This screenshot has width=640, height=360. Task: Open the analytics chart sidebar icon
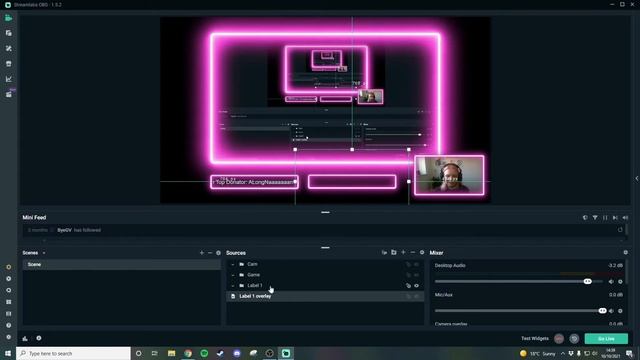coord(9,79)
